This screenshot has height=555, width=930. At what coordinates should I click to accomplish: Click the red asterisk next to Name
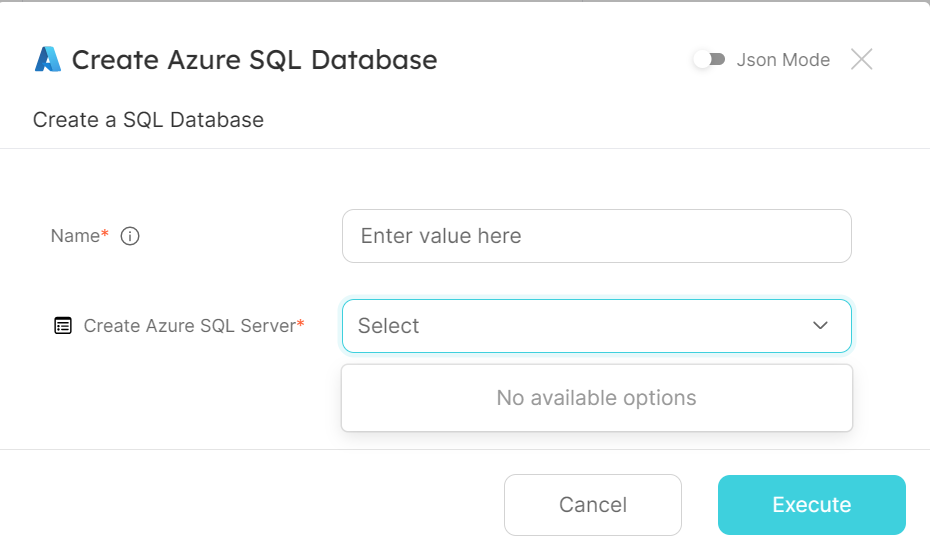click(x=106, y=234)
